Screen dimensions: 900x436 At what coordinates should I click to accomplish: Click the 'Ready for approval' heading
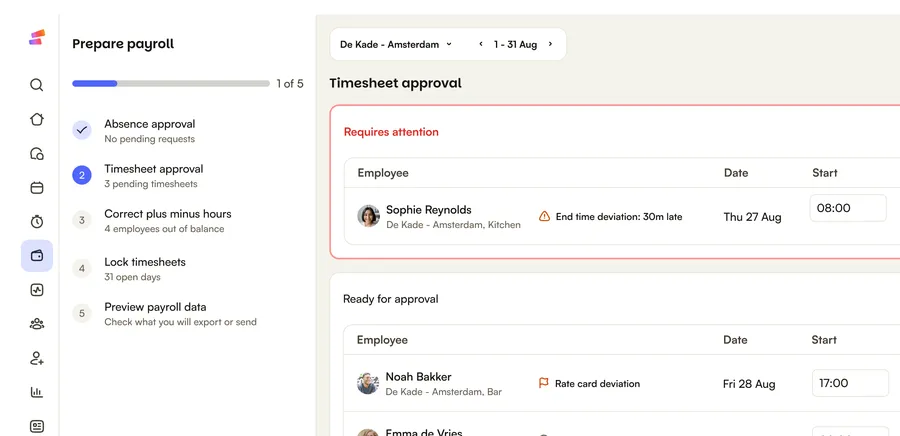pos(390,299)
